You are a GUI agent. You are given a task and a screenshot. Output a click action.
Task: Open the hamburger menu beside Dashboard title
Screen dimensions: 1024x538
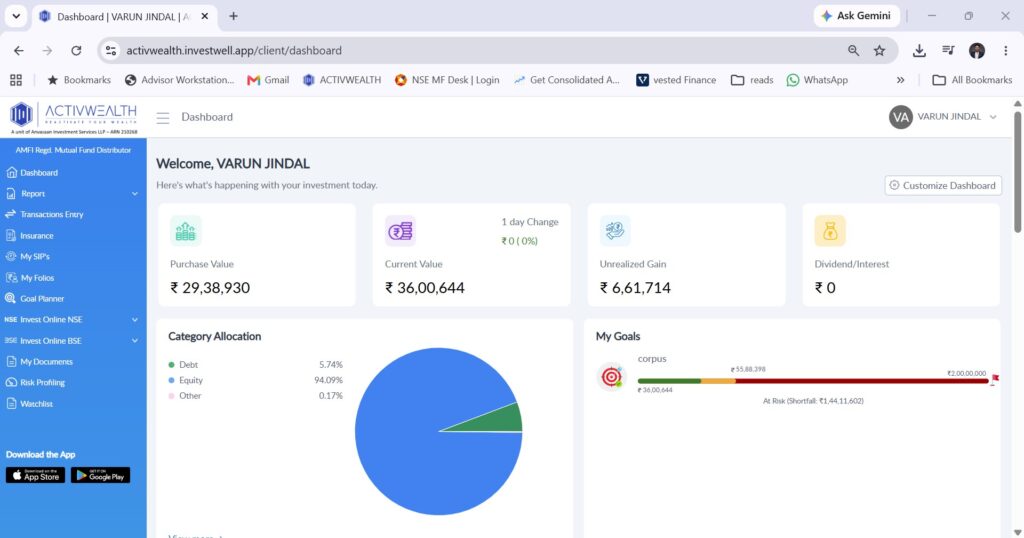click(163, 118)
